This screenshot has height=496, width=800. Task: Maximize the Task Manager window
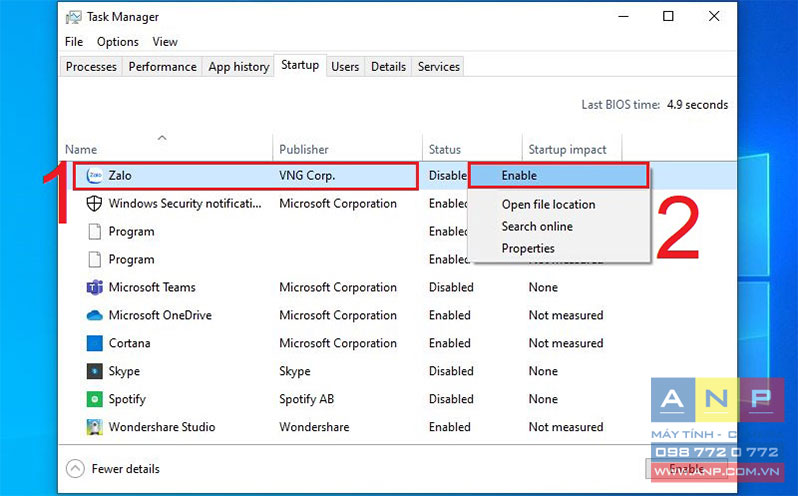[668, 16]
